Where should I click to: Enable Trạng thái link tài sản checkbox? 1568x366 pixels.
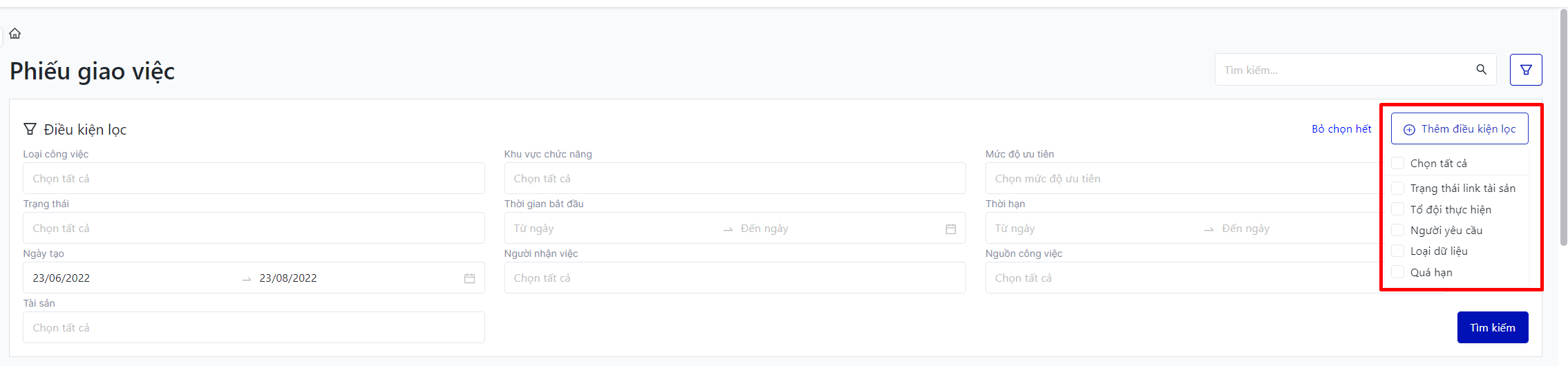pos(1398,189)
